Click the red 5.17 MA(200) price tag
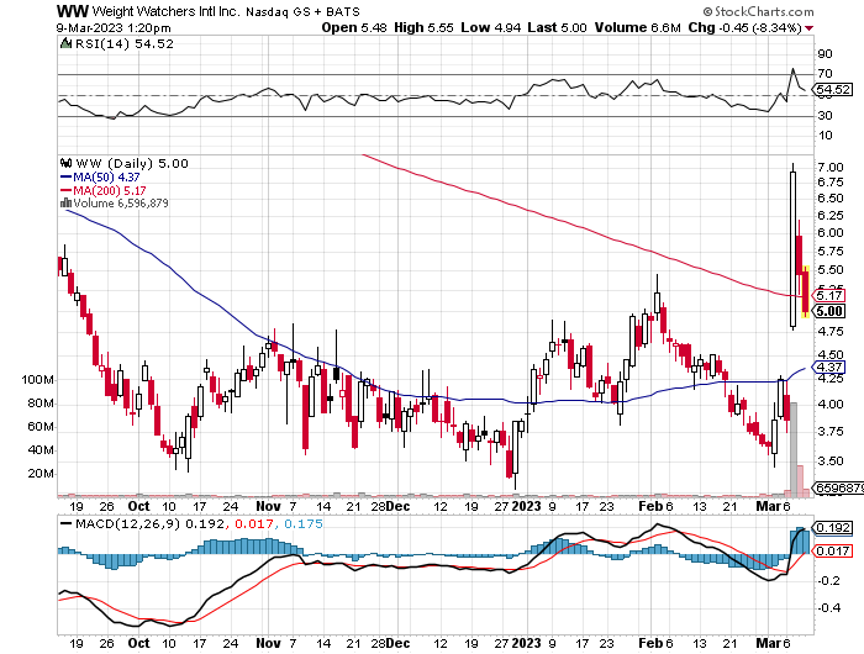 pos(831,295)
